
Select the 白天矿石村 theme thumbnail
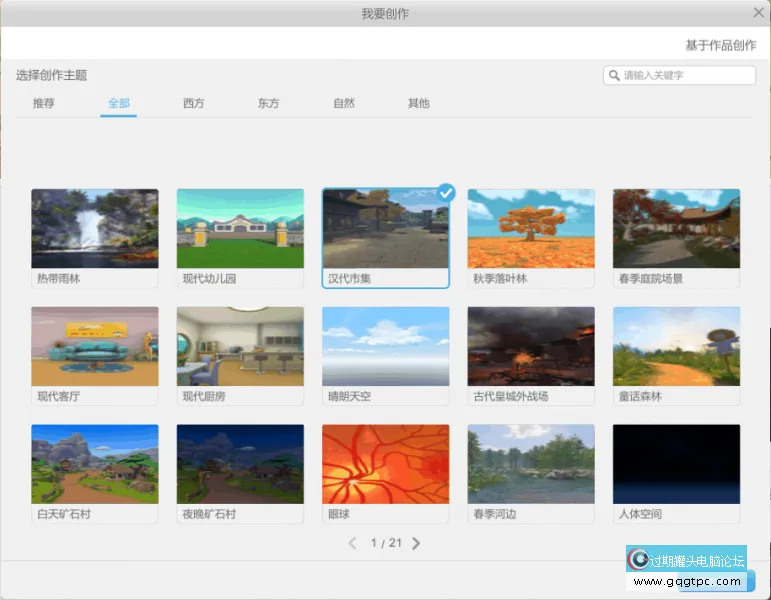pos(95,464)
